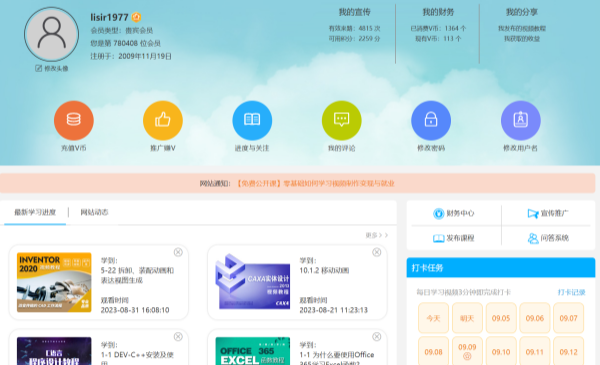
Task: Click the 已消费V币 1364 个 stat
Action: click(438, 28)
